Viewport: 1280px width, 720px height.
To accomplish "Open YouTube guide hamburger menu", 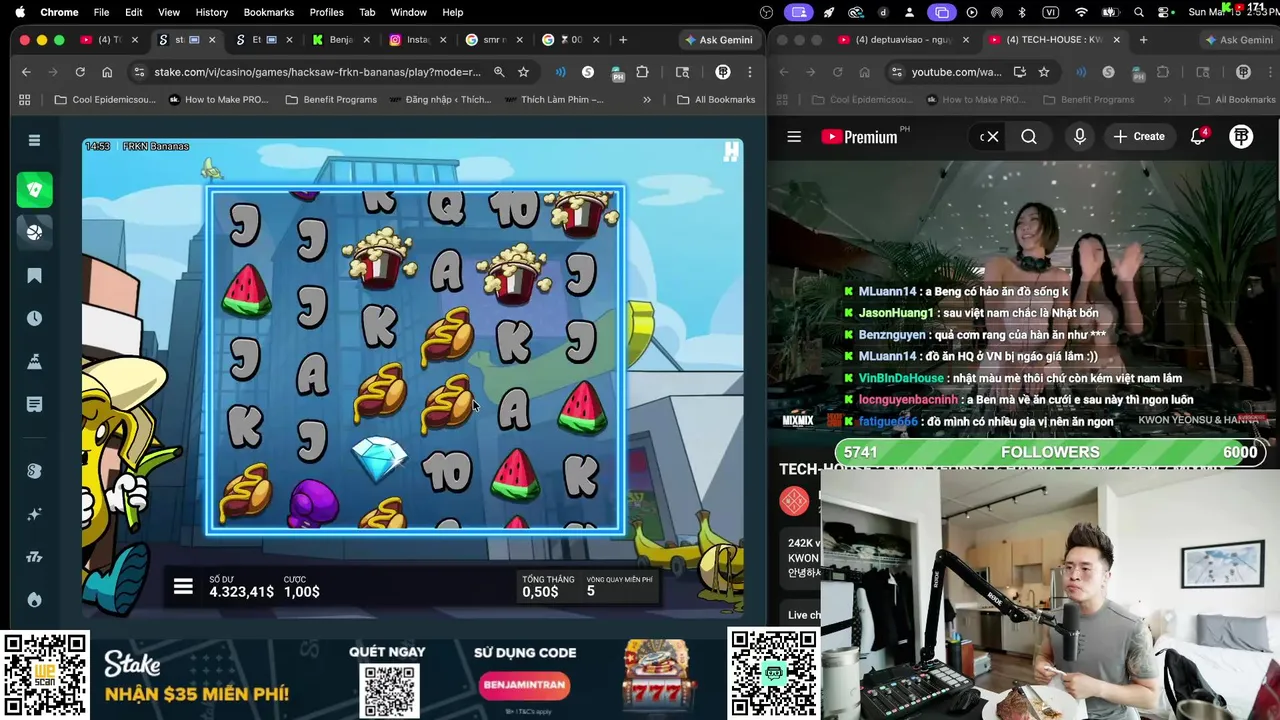I will (x=794, y=137).
